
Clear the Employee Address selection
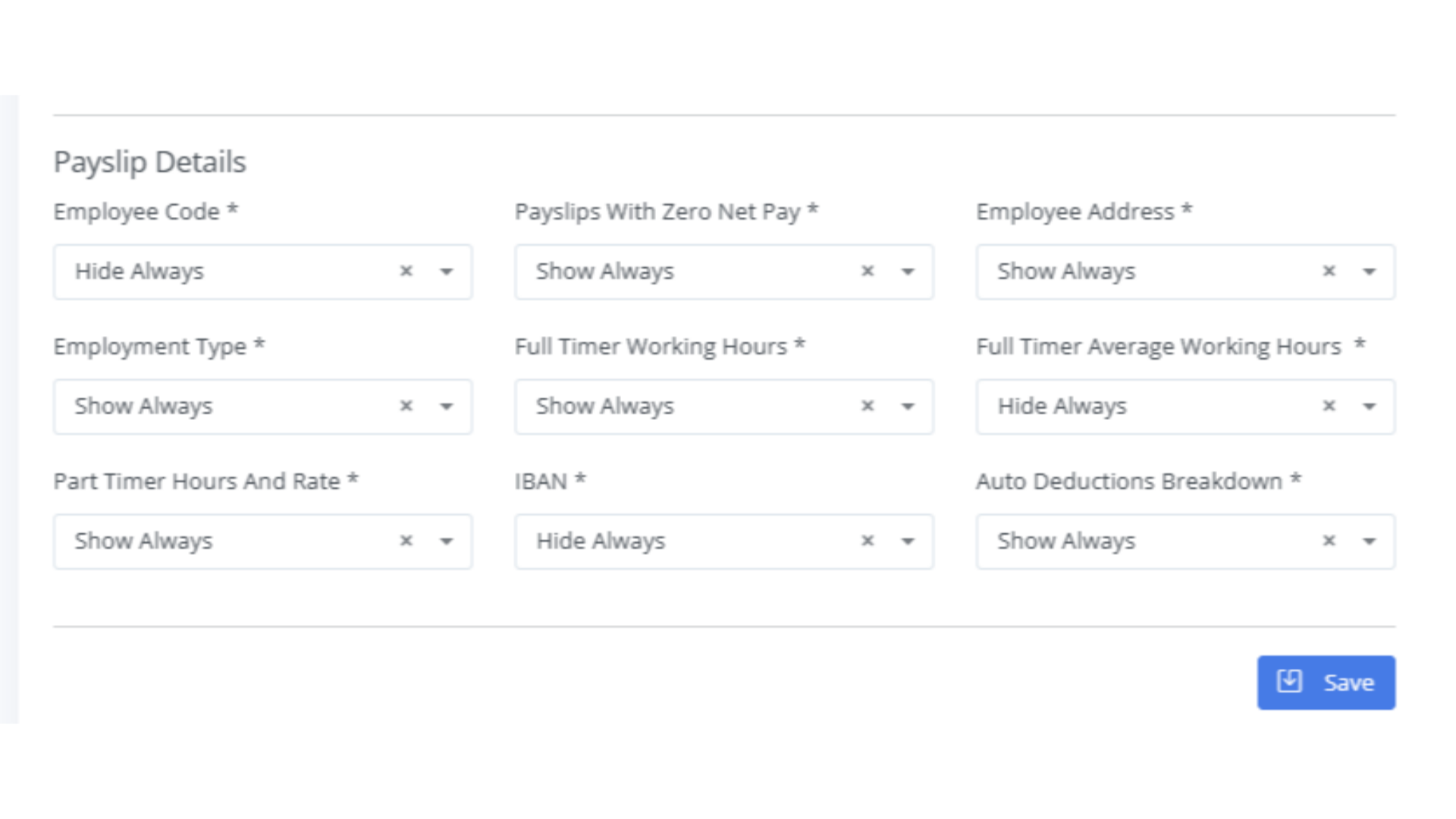(x=1329, y=271)
